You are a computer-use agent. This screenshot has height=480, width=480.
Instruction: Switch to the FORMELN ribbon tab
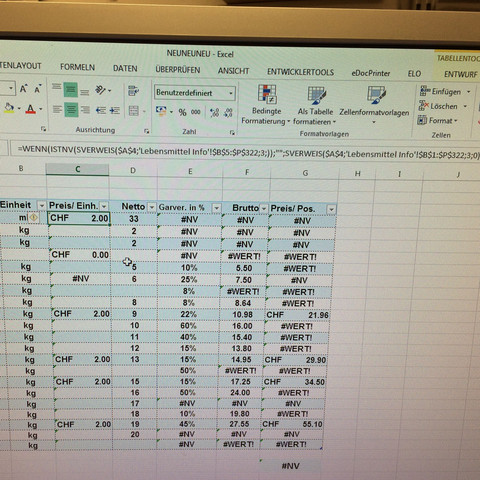(77, 67)
